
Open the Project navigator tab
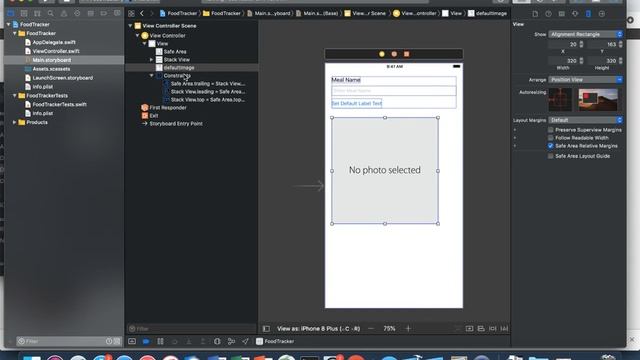(11, 13)
